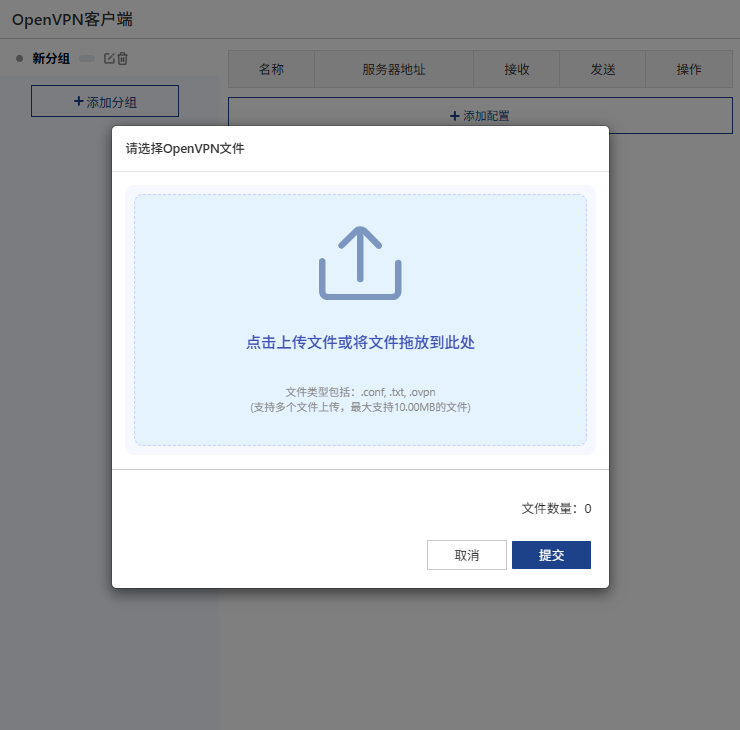Select the 新分组 group in sidebar
This screenshot has height=730, width=740.
tap(51, 59)
